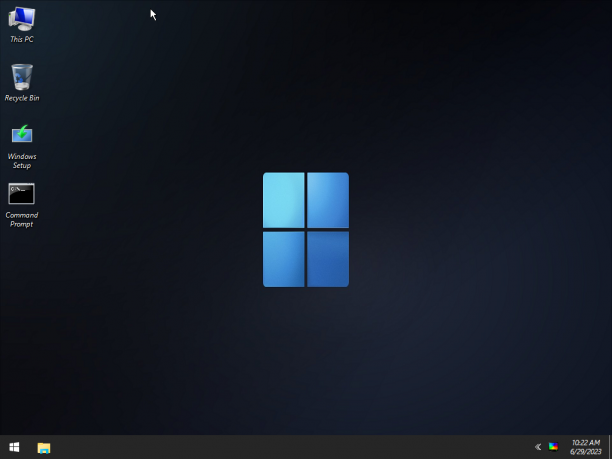Click the colorful display tray icon
612x459 pixels.
tap(553, 447)
